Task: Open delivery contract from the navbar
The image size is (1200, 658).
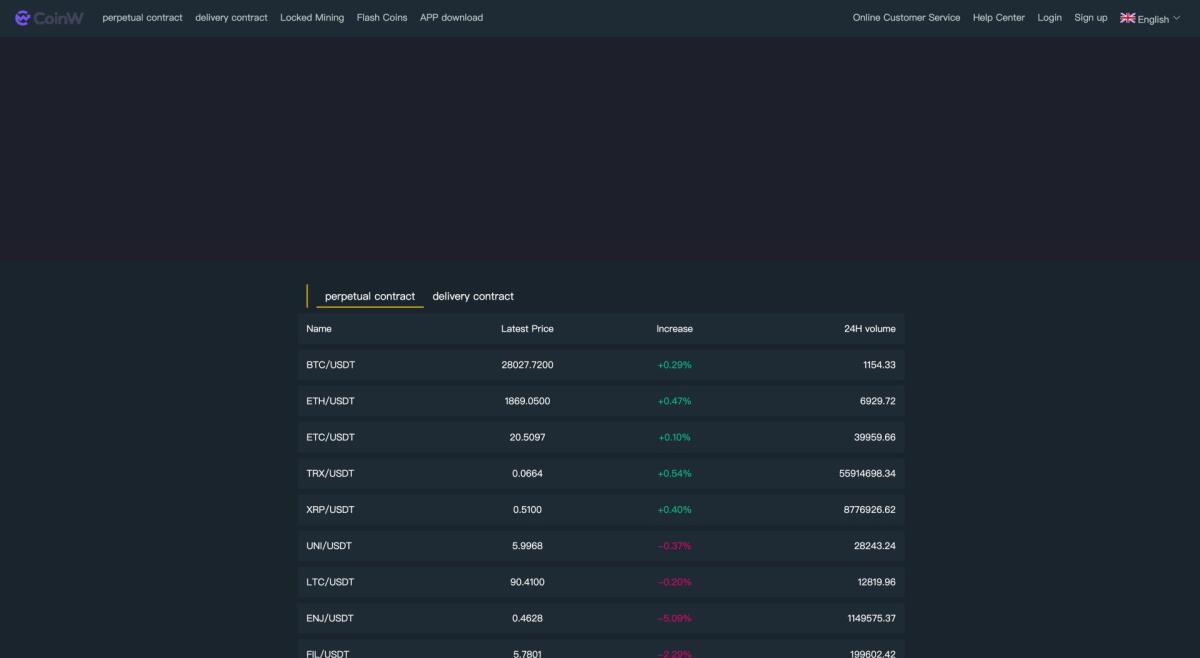Action: pyautogui.click(x=231, y=17)
